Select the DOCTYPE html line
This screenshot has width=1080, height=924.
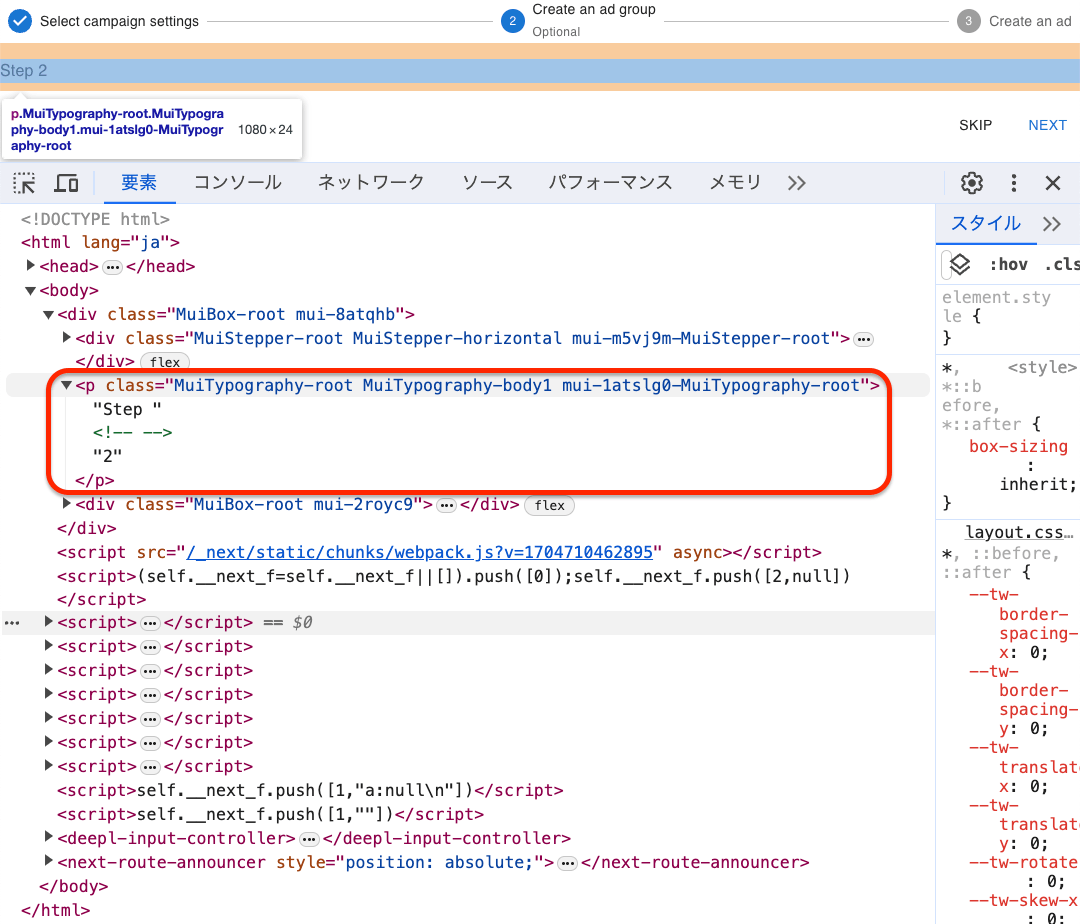click(95, 219)
